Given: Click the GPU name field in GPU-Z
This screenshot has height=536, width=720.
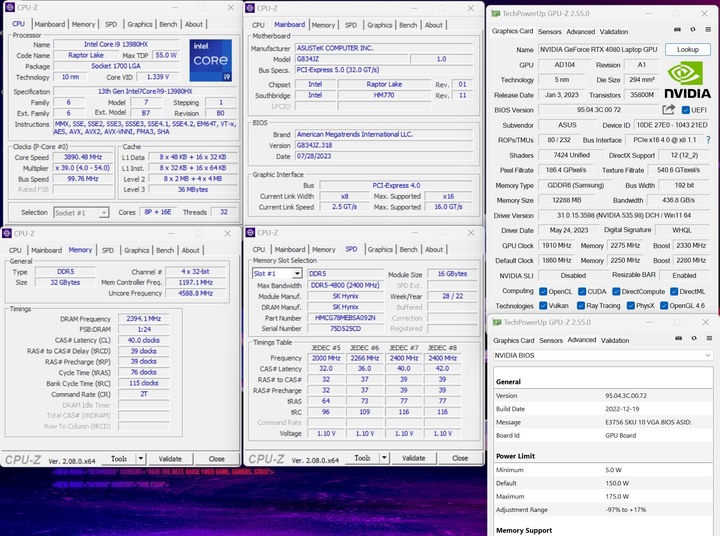Looking at the screenshot, I should [598, 49].
